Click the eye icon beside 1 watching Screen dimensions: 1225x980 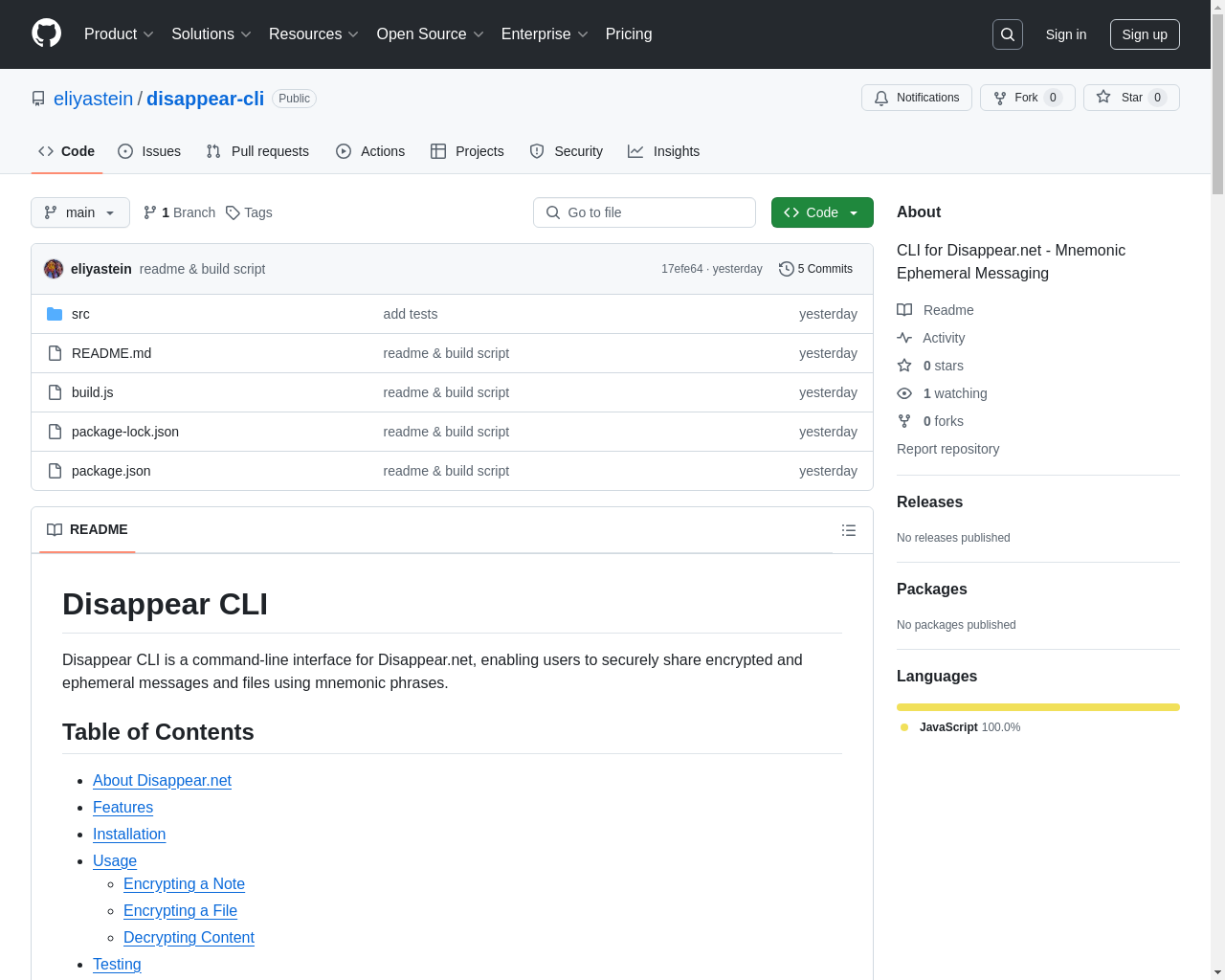904,393
